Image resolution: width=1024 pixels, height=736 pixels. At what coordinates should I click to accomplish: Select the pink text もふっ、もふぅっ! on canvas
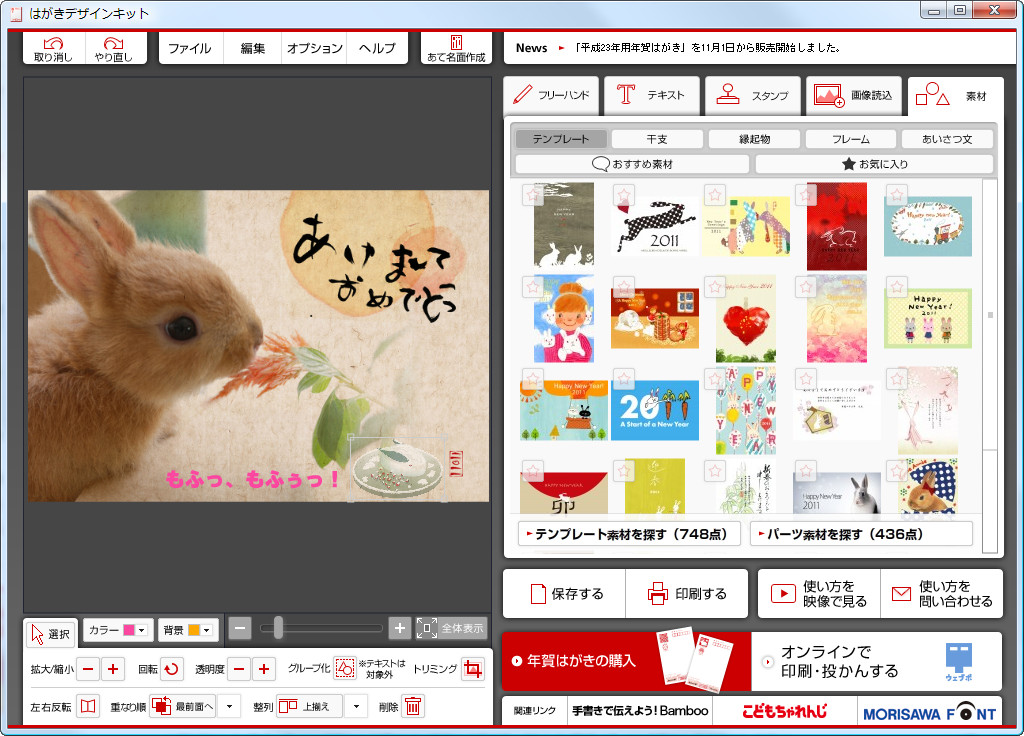pyautogui.click(x=252, y=479)
